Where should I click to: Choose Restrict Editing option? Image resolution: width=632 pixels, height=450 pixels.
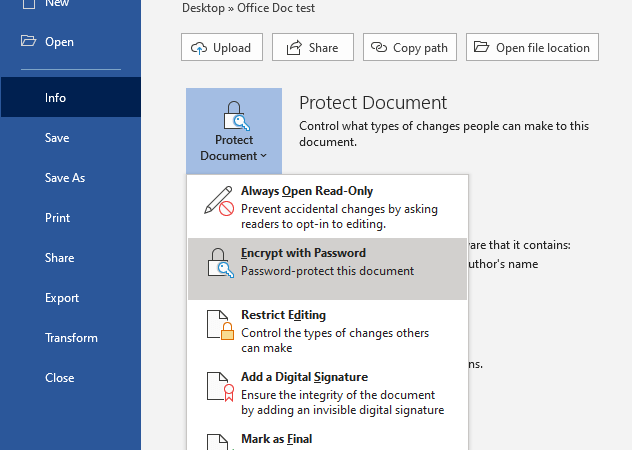point(327,331)
